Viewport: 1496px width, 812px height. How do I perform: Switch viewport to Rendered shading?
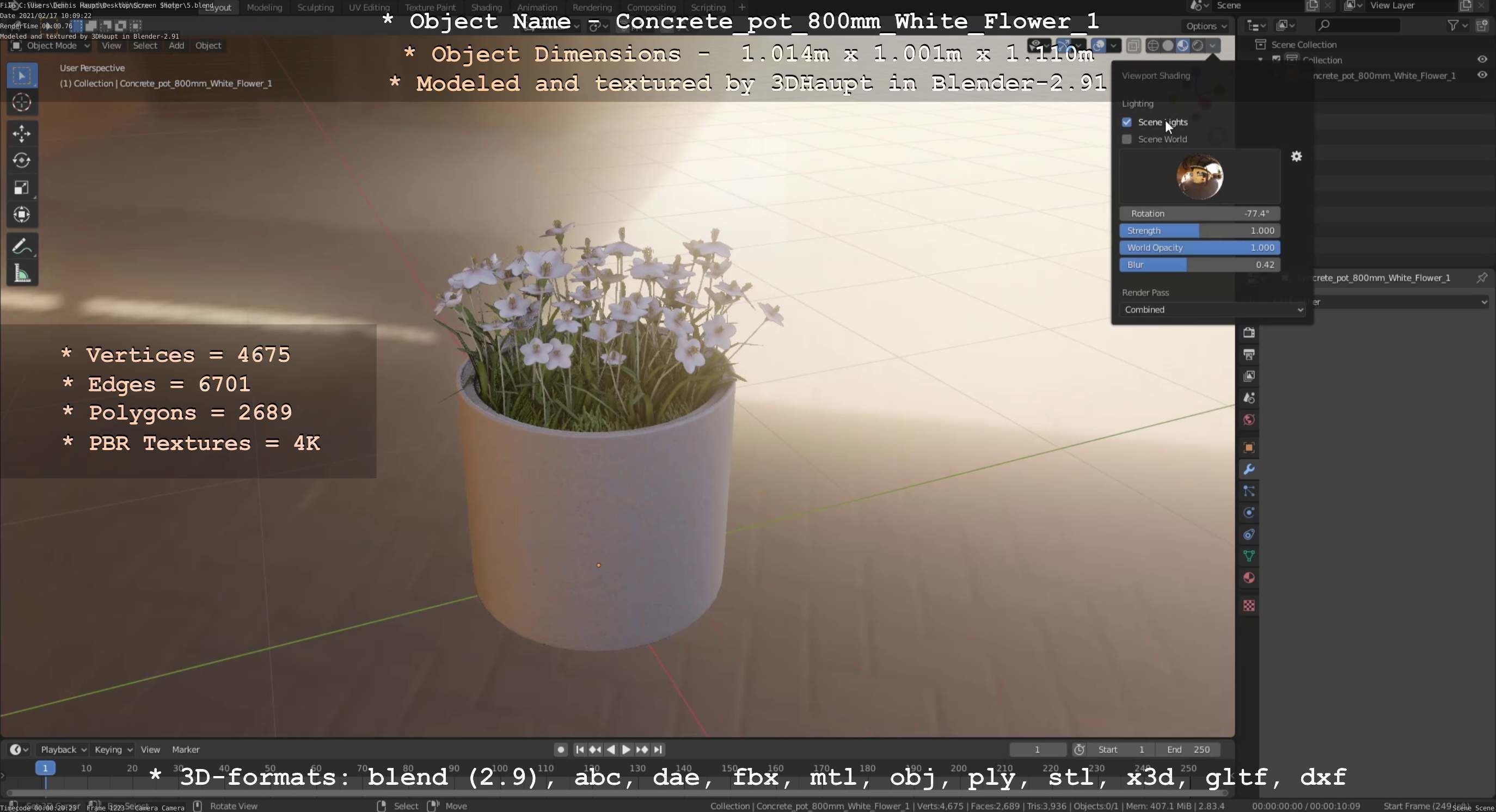[x=1198, y=45]
